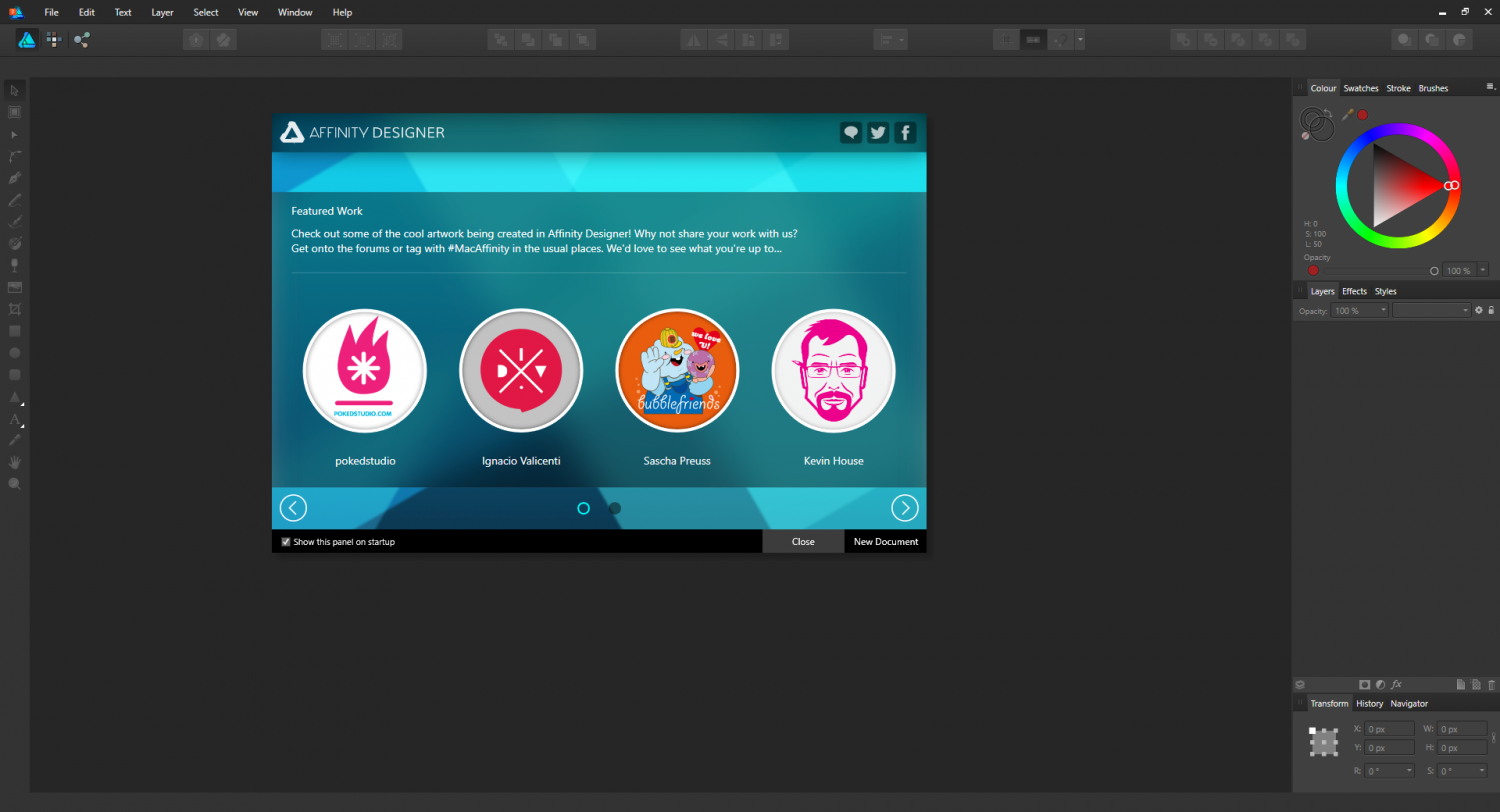1500x812 pixels.
Task: Select the Pen tool
Action: [x=14, y=178]
